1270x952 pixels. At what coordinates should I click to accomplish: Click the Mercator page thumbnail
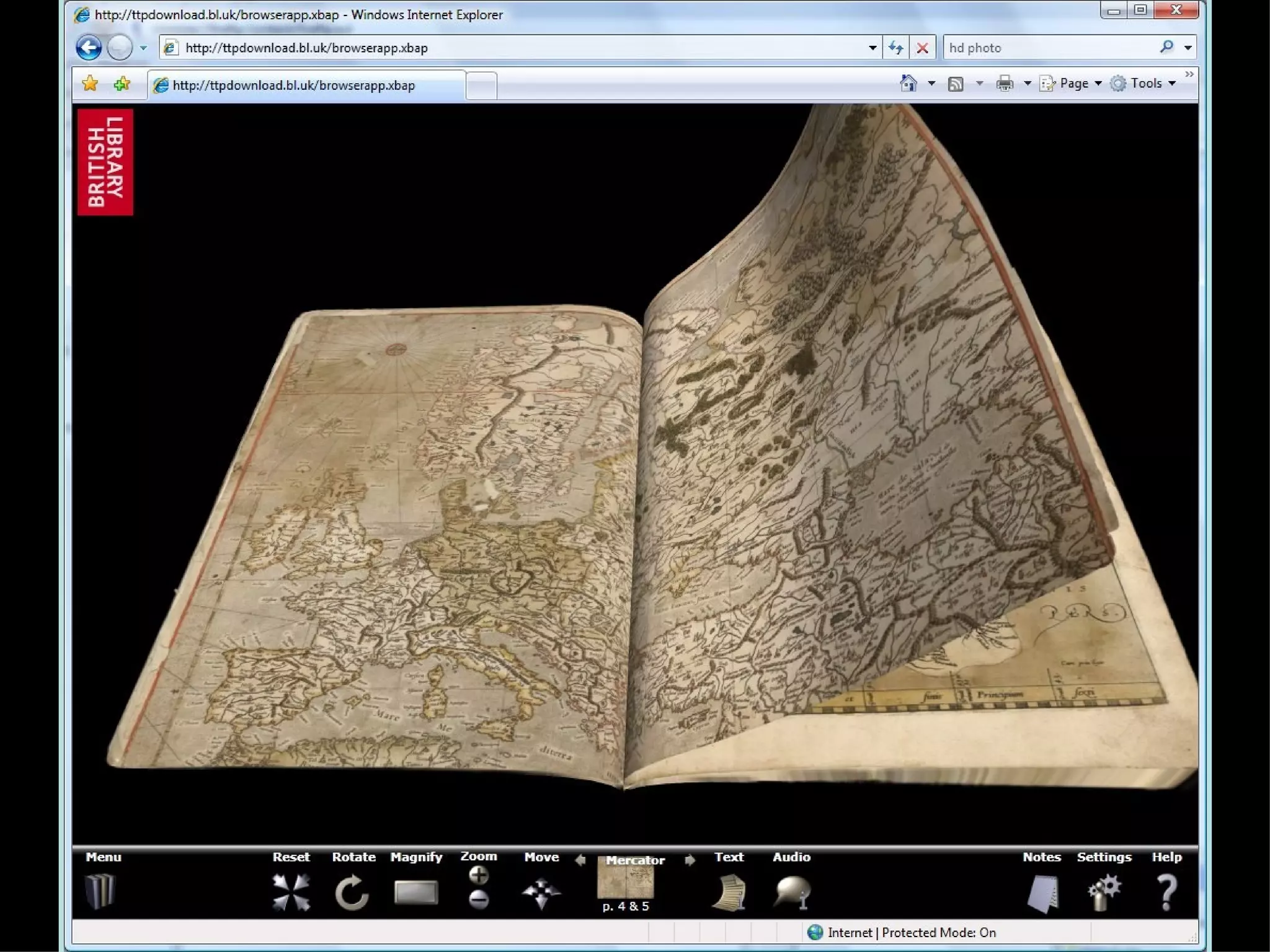click(x=625, y=881)
